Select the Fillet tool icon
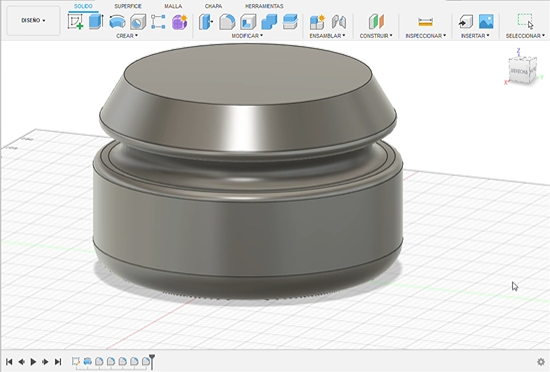The height and width of the screenshot is (372, 550). coord(227,22)
